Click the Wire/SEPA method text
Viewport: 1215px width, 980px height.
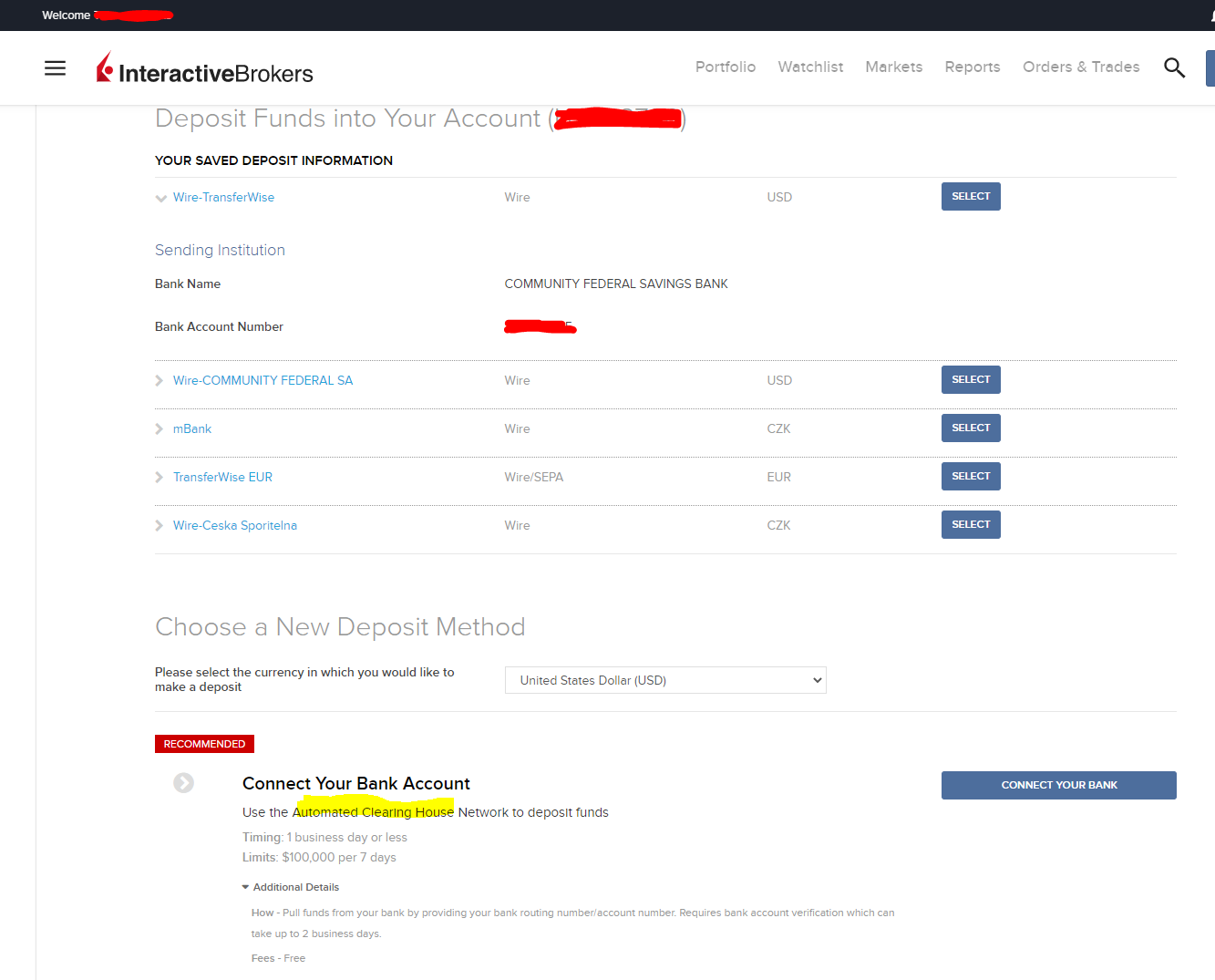[x=534, y=477]
